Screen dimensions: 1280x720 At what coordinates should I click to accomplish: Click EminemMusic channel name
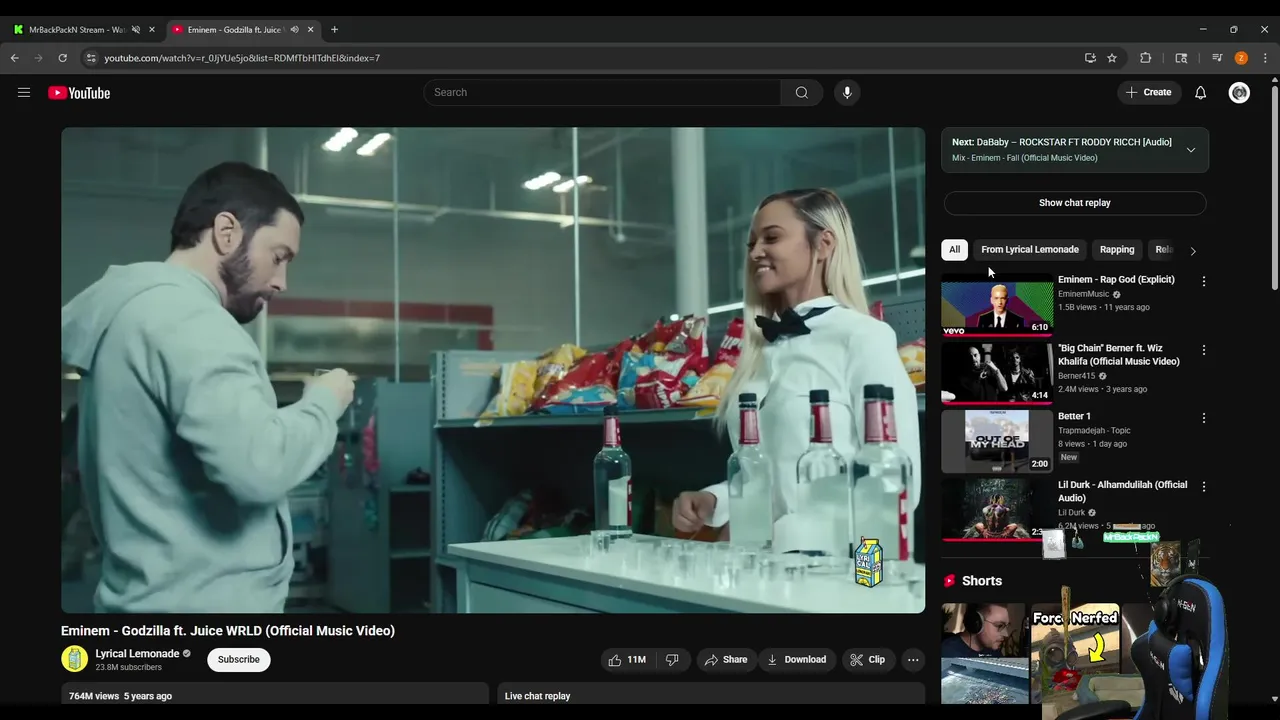(x=1084, y=294)
